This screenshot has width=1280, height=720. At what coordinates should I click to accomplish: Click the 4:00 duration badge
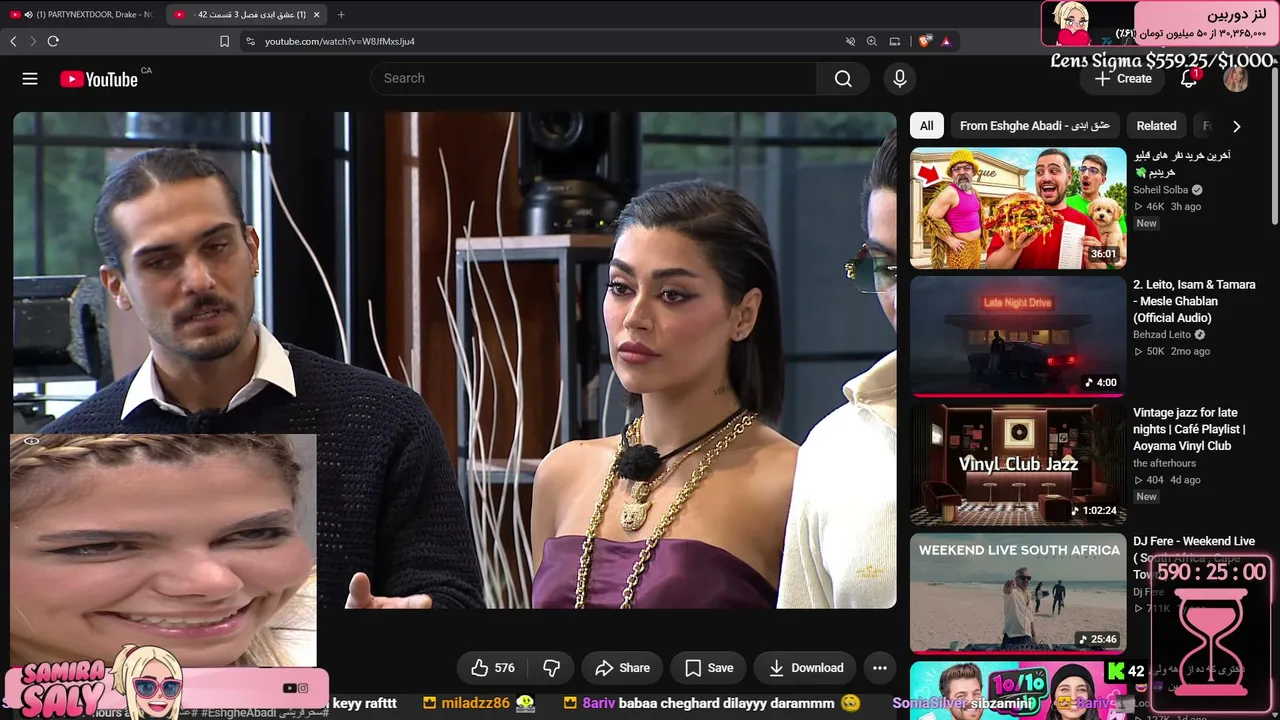pos(1100,382)
